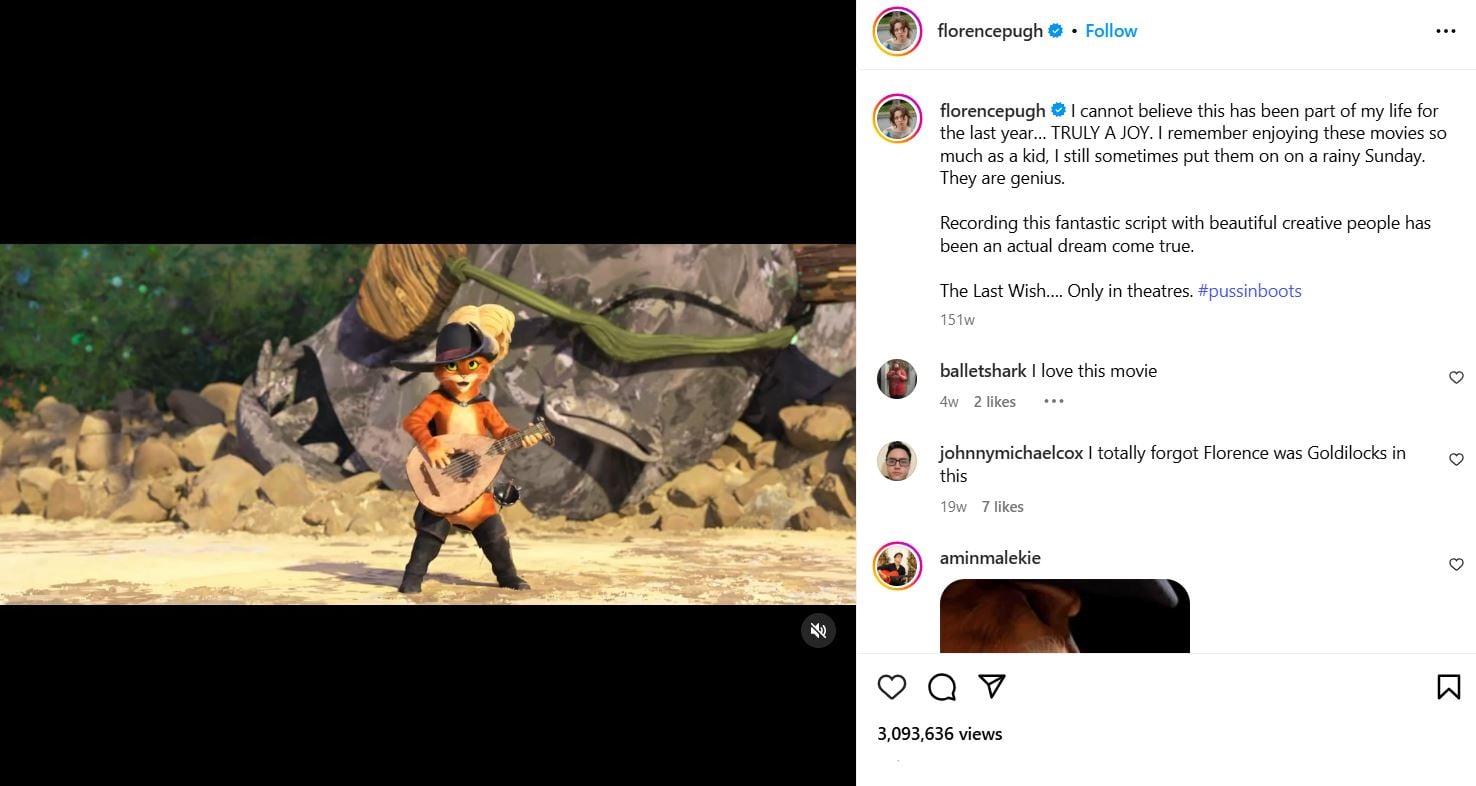Screen dimensions: 1476x786
Task: Open the three-dot more options menu in the header
Action: click(x=1445, y=31)
